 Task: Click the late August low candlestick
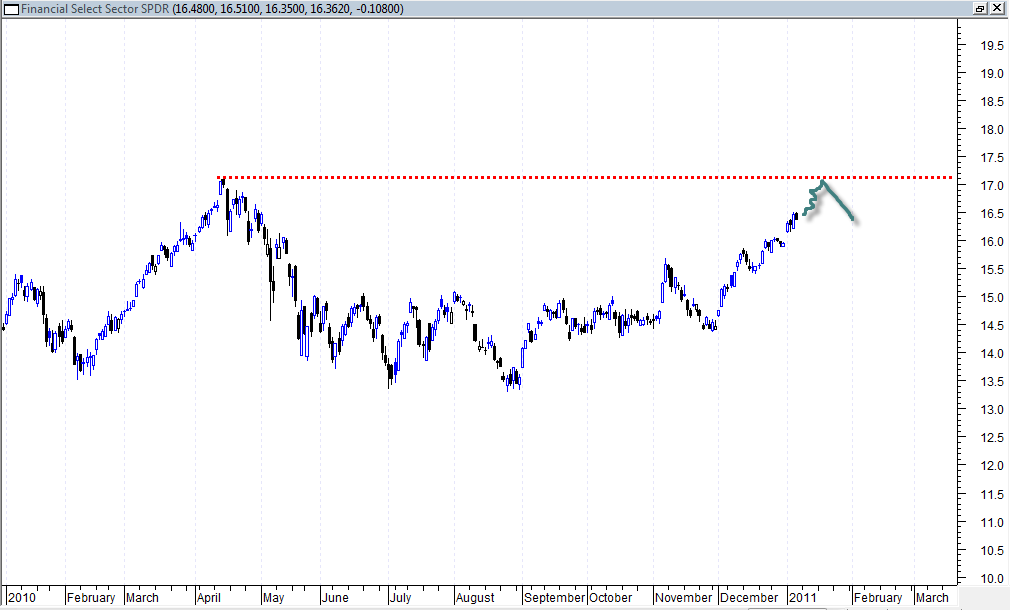(x=509, y=381)
